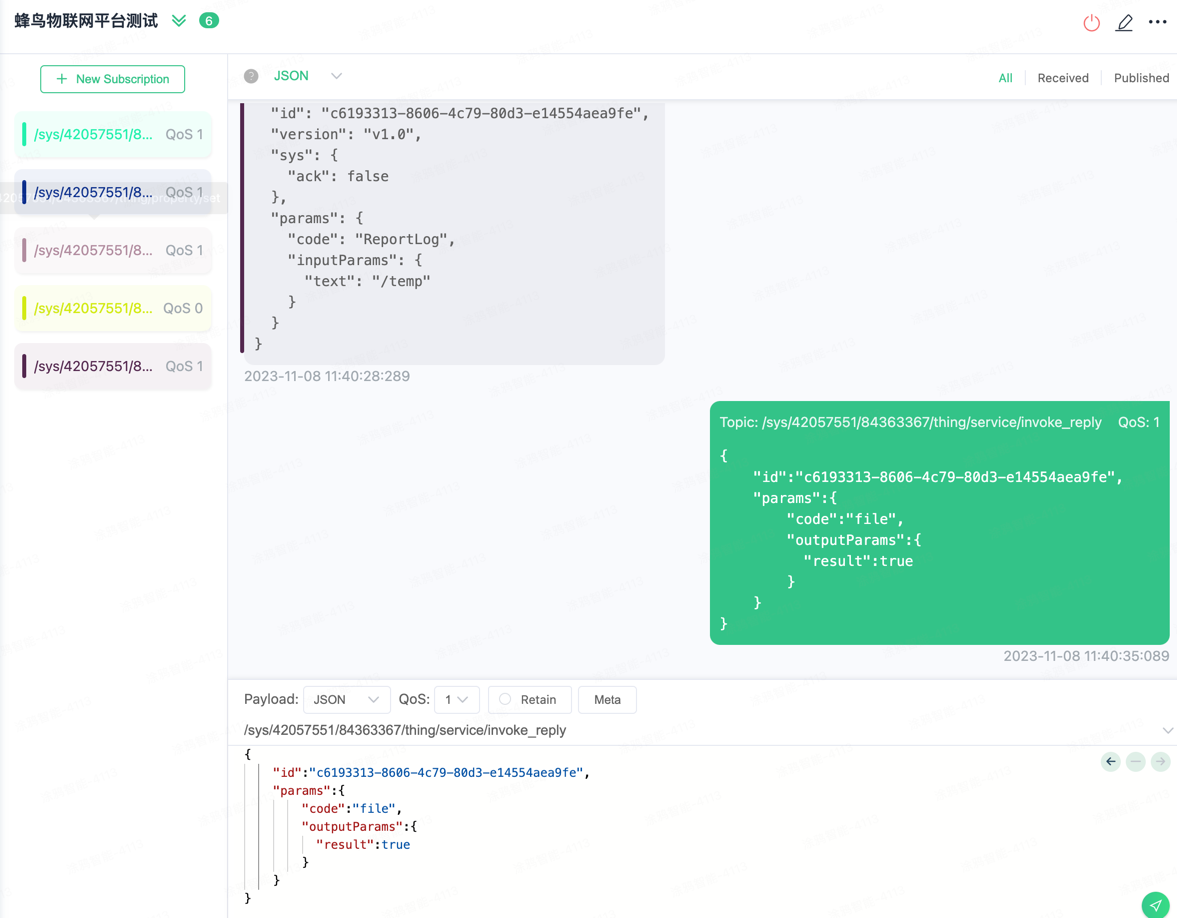
Task: Click the timestamp 2023-11-08 11:40:35:089
Action: (1086, 656)
